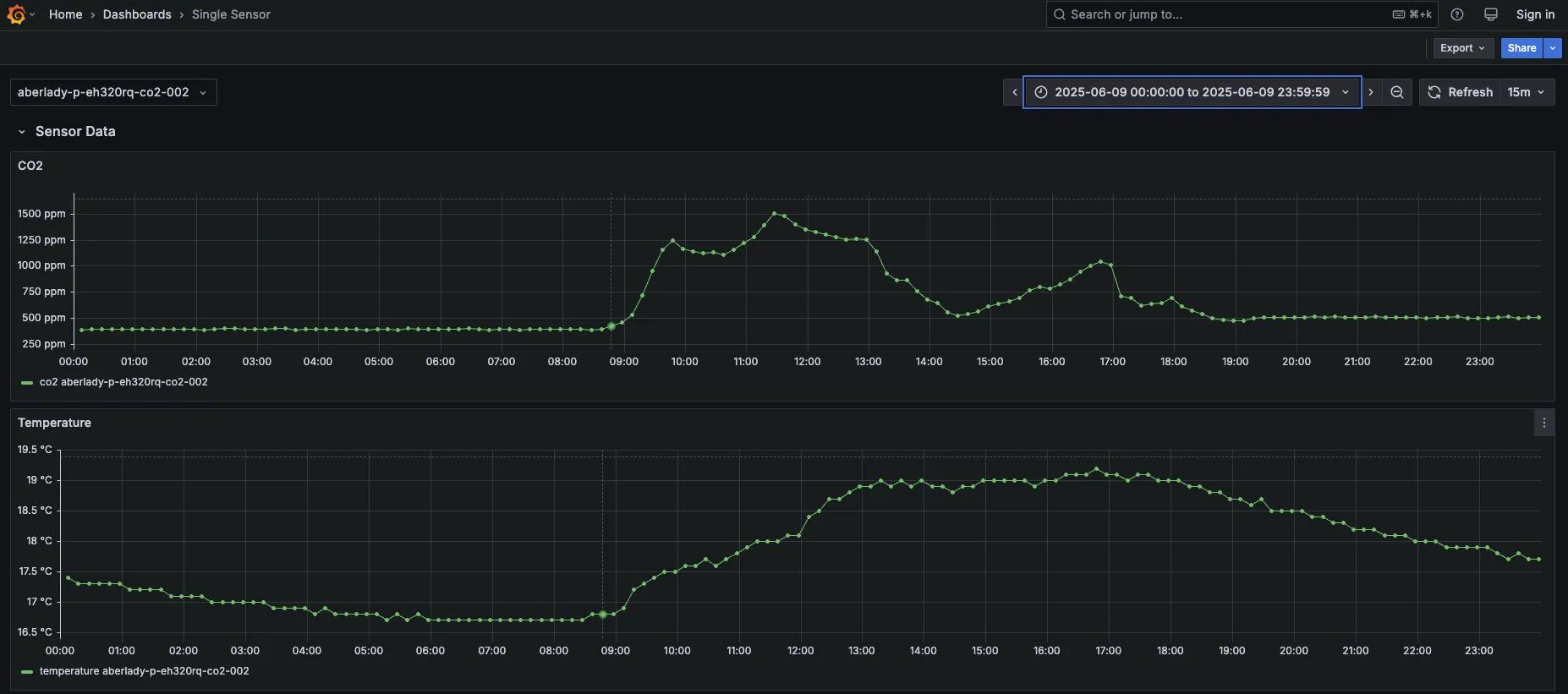This screenshot has width=1568, height=694.
Task: Open the news feed icon
Action: pos(1491,14)
